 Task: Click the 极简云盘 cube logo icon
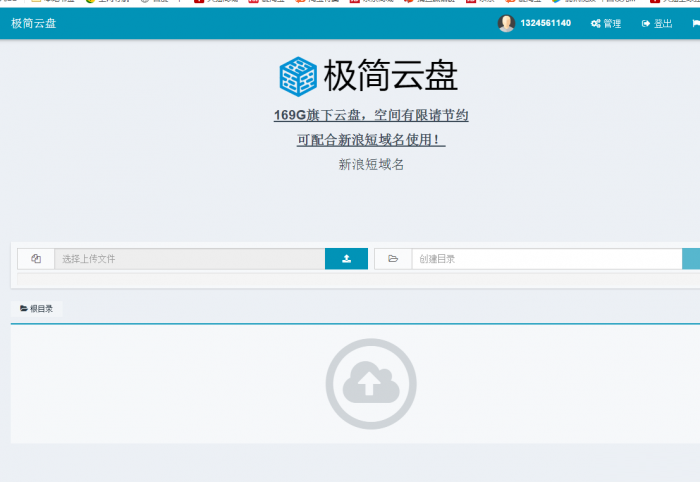[297, 76]
